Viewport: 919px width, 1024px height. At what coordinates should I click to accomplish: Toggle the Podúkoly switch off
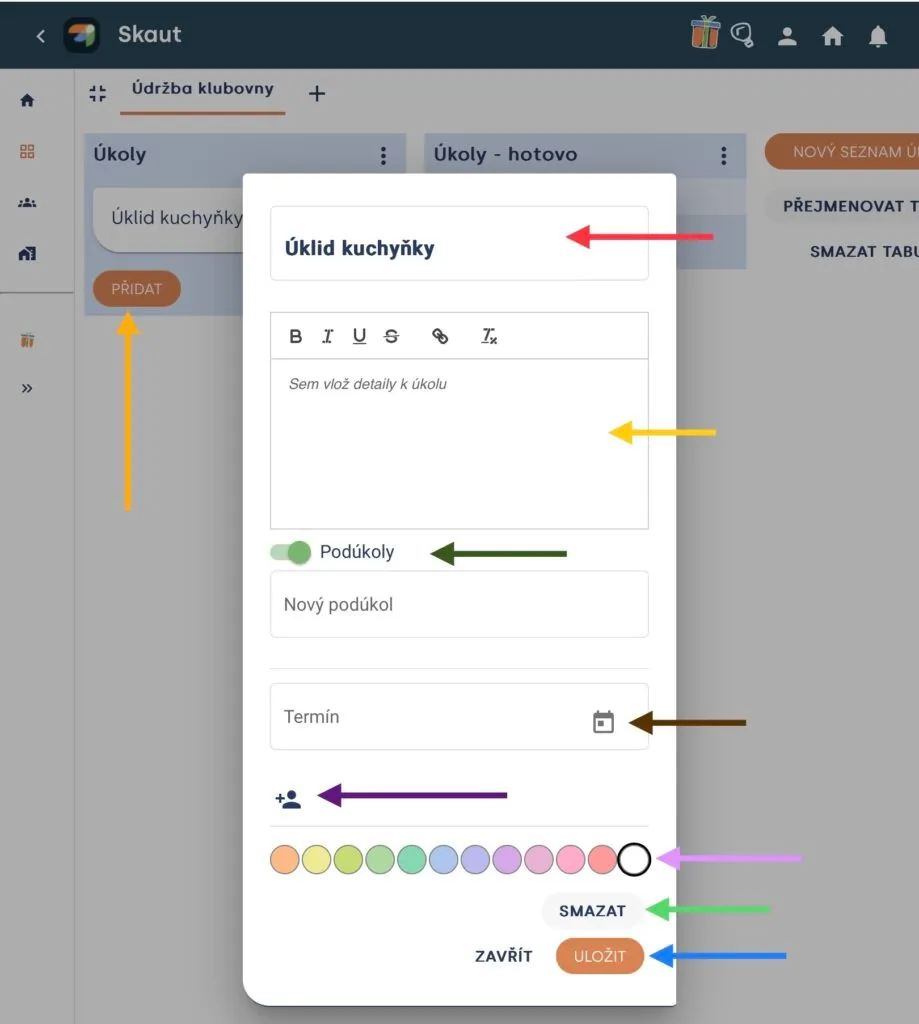(291, 552)
